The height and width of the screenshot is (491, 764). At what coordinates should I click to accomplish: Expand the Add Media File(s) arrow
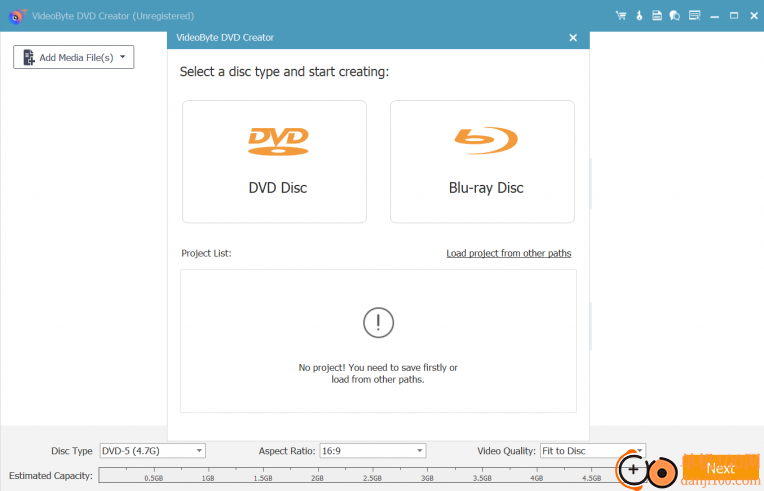[123, 57]
